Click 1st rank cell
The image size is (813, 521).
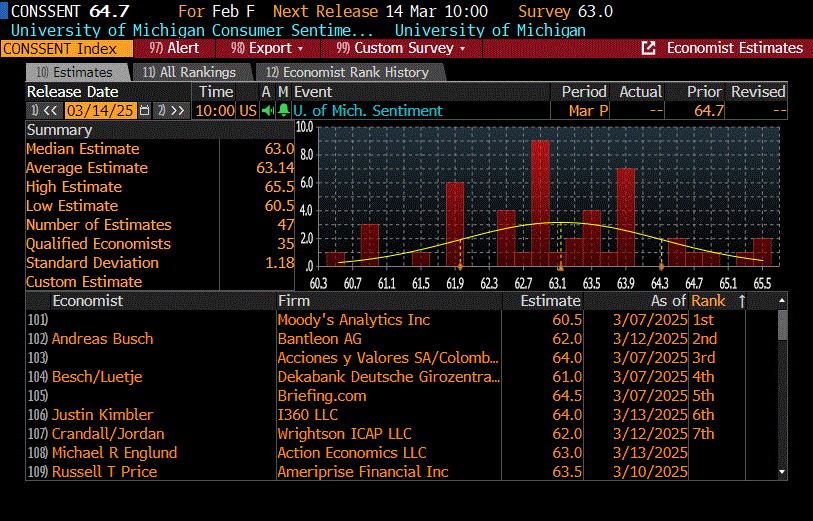704,320
